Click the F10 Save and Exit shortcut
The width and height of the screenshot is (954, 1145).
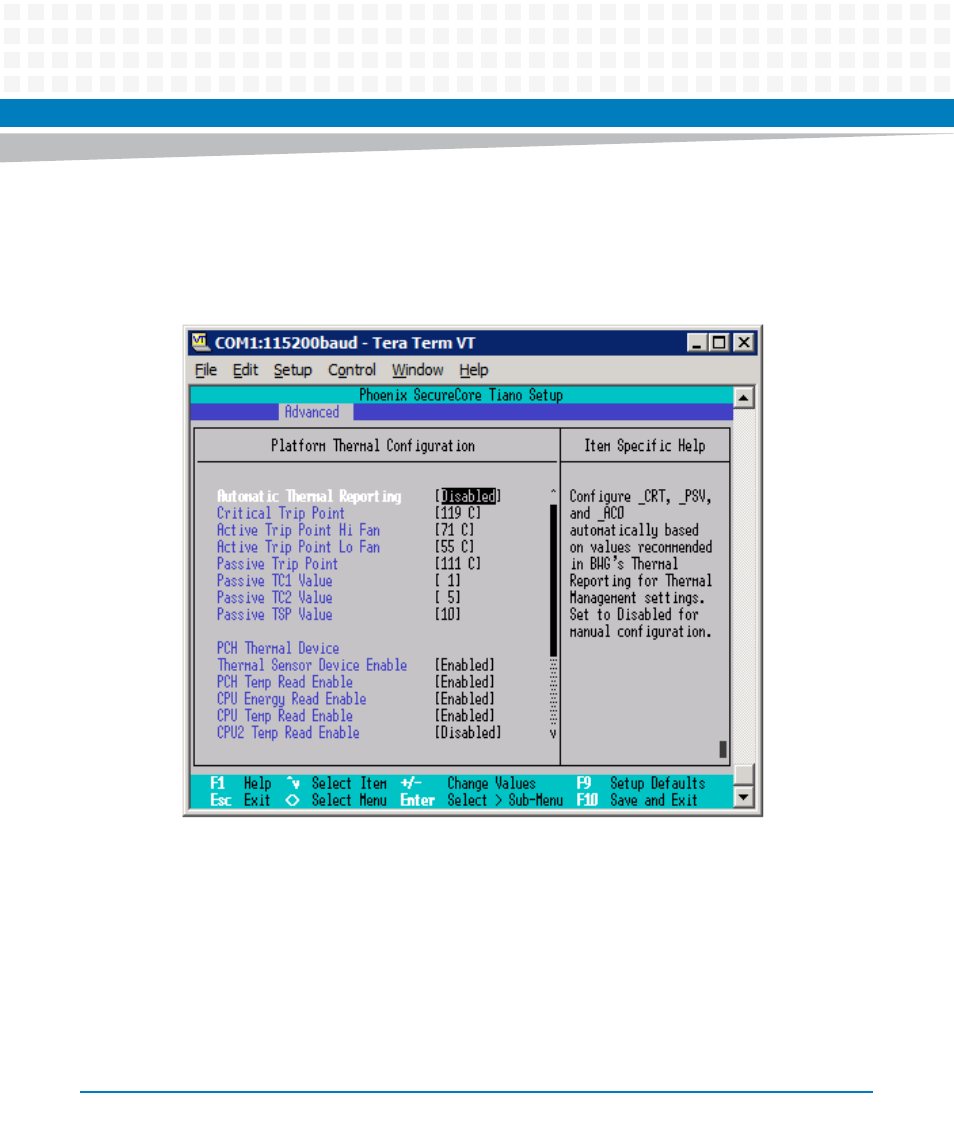(x=637, y=800)
